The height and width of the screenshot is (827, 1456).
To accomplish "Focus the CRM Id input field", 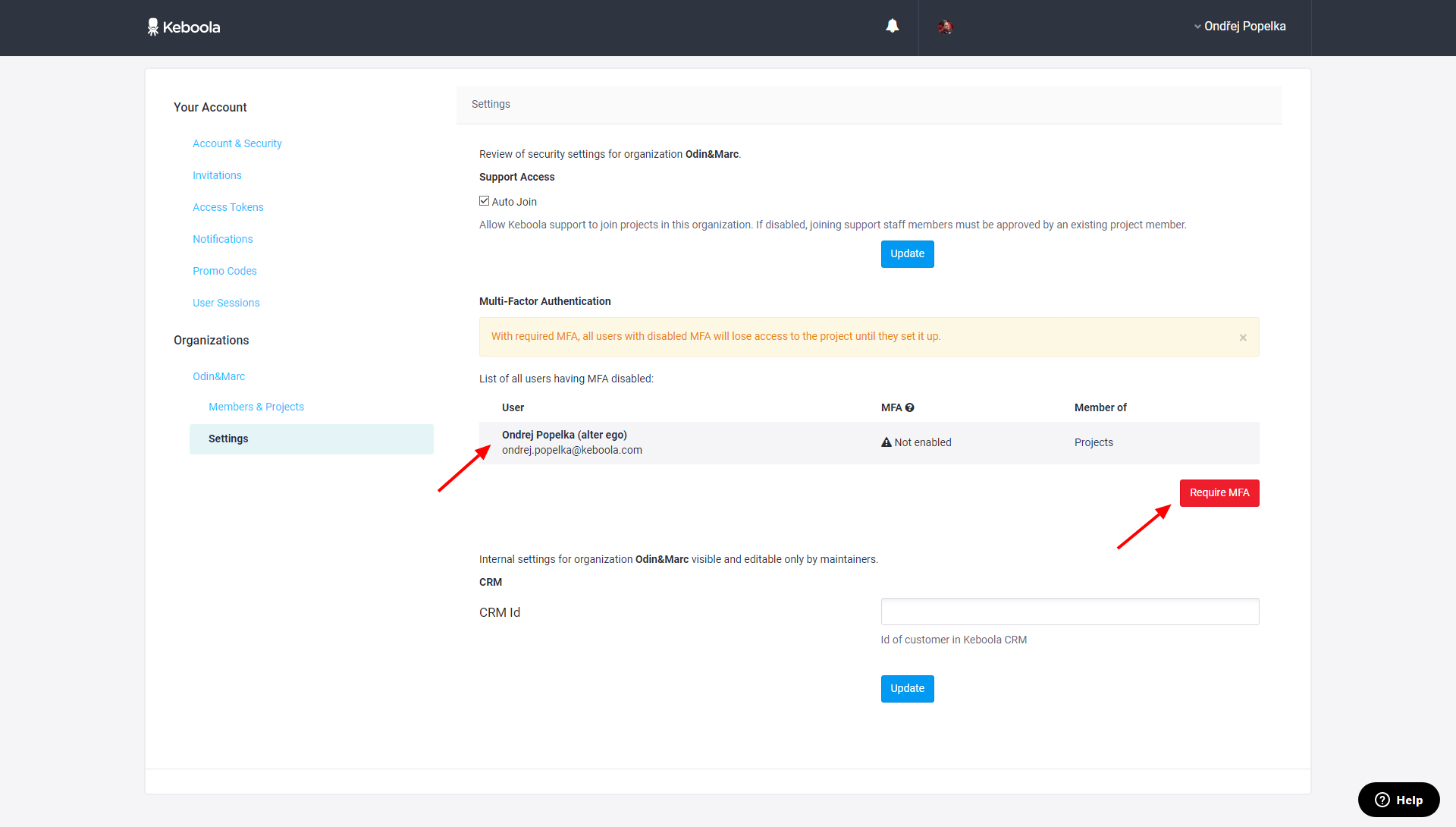I will [x=1070, y=612].
